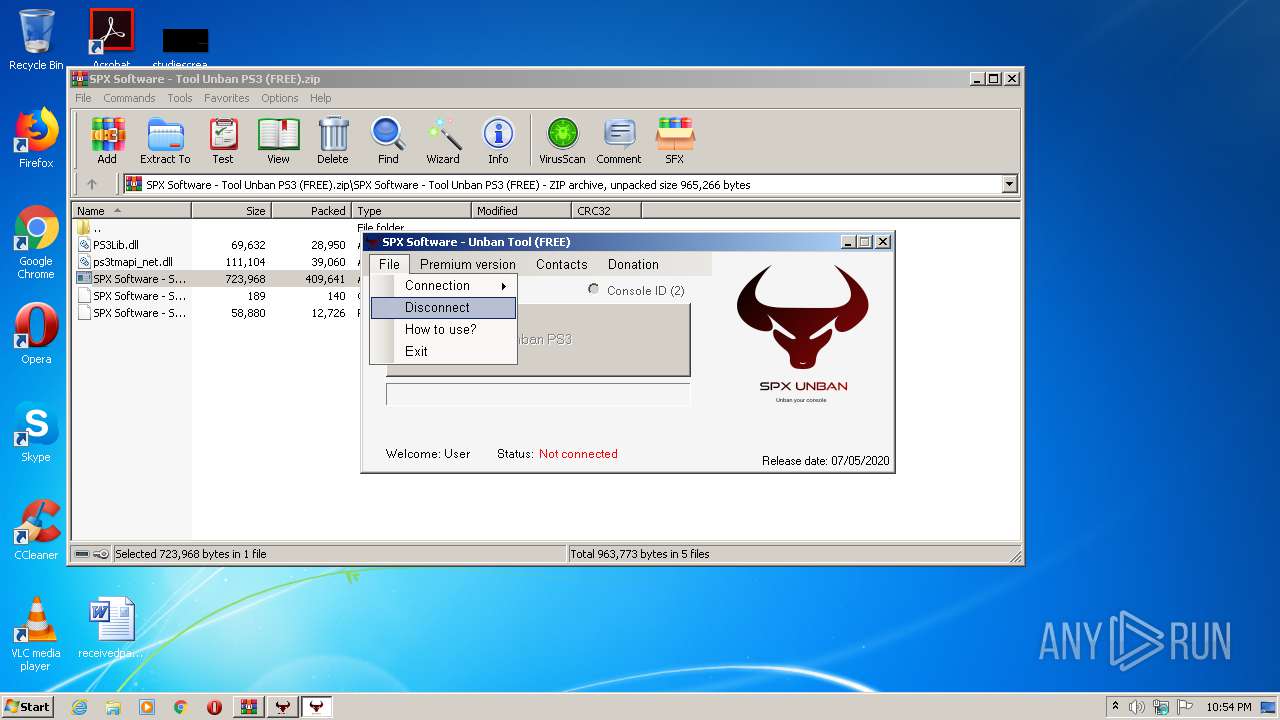Sort by CRC32 column header

pyautogui.click(x=606, y=210)
